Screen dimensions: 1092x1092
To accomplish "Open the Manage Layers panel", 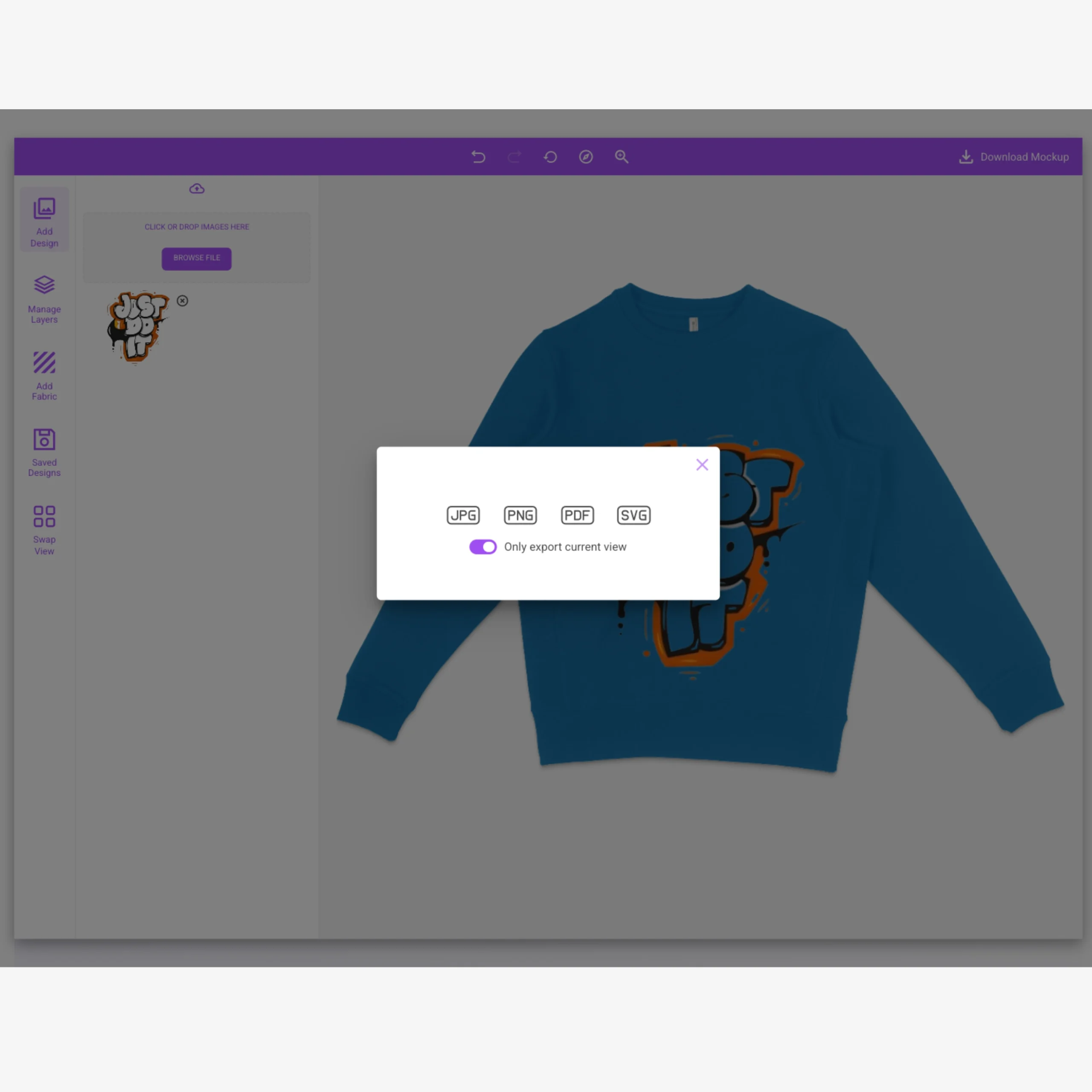I will [x=44, y=299].
